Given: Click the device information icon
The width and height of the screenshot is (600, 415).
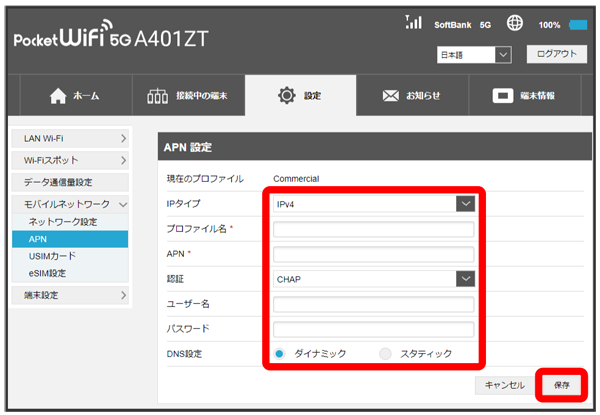Looking at the screenshot, I should coord(503,96).
